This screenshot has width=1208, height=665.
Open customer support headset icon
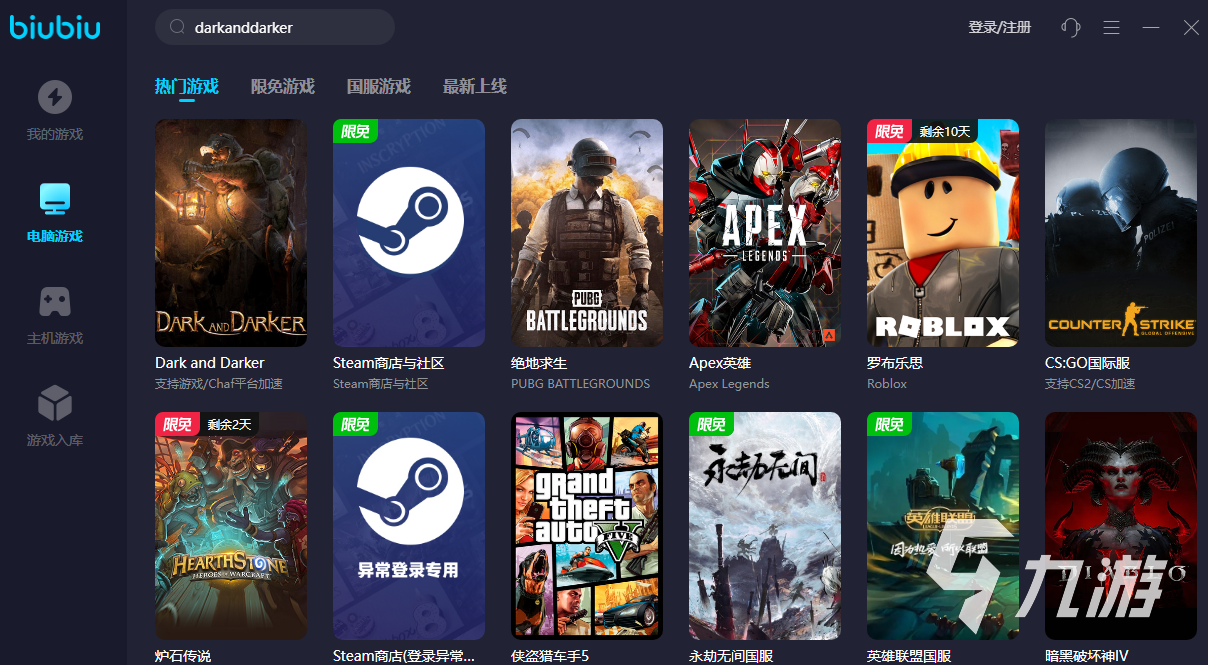coord(1070,28)
